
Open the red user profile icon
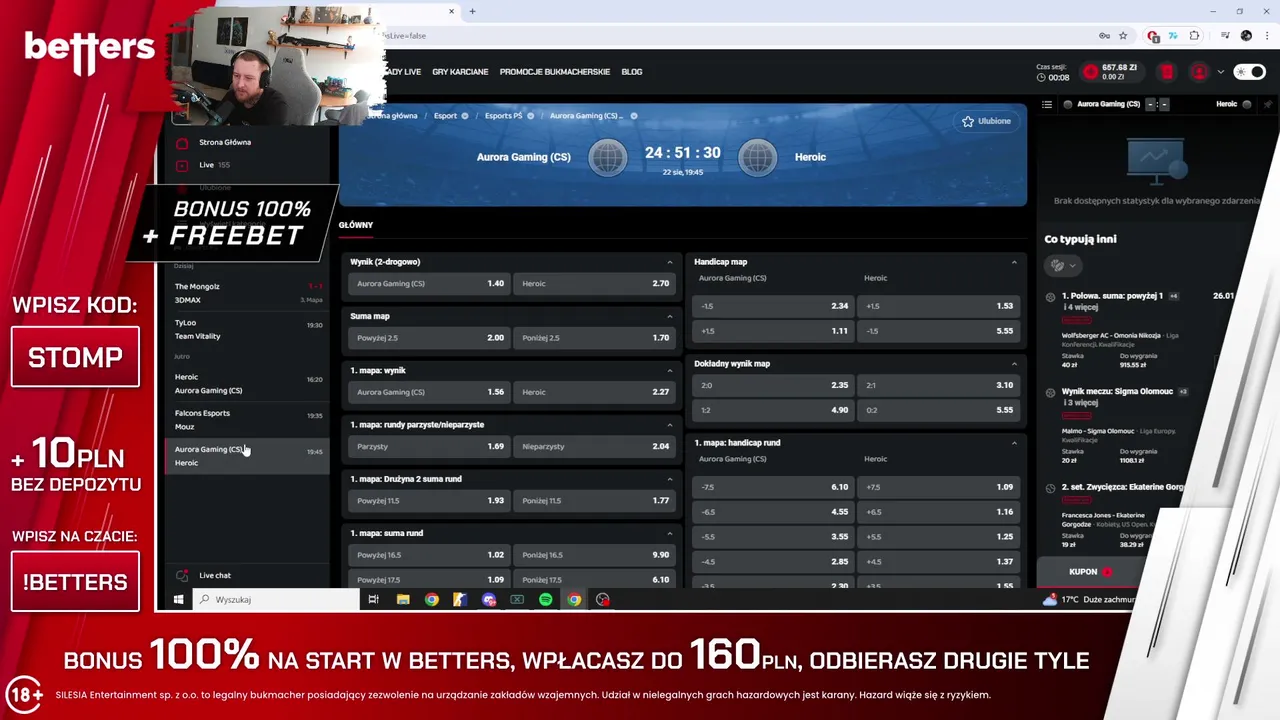pyautogui.click(x=1199, y=72)
